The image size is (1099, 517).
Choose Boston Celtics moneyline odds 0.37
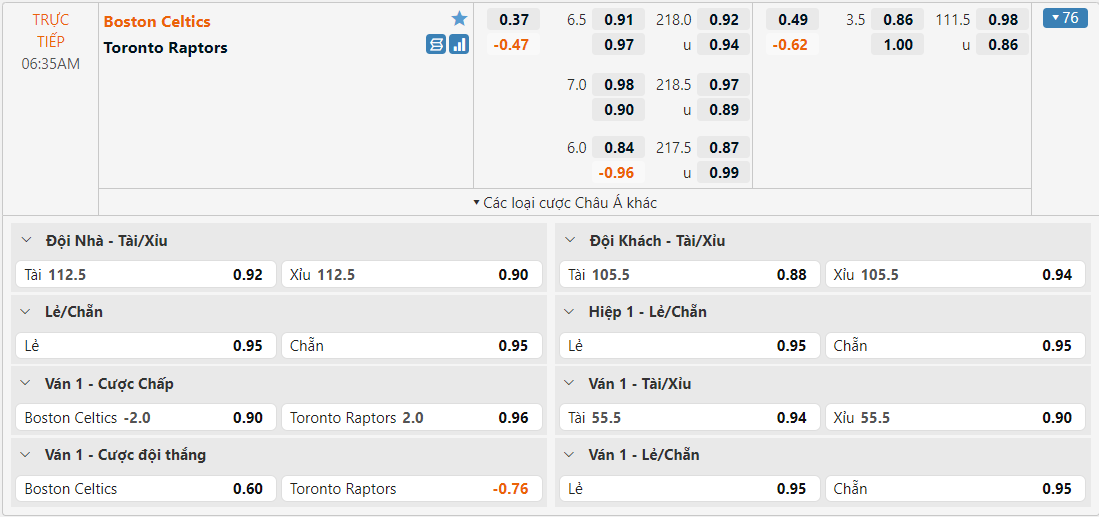(x=514, y=19)
